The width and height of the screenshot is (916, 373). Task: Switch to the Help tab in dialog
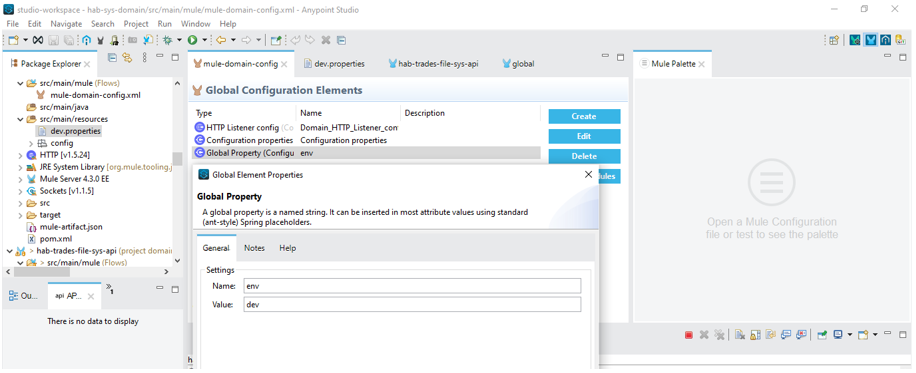coord(287,248)
